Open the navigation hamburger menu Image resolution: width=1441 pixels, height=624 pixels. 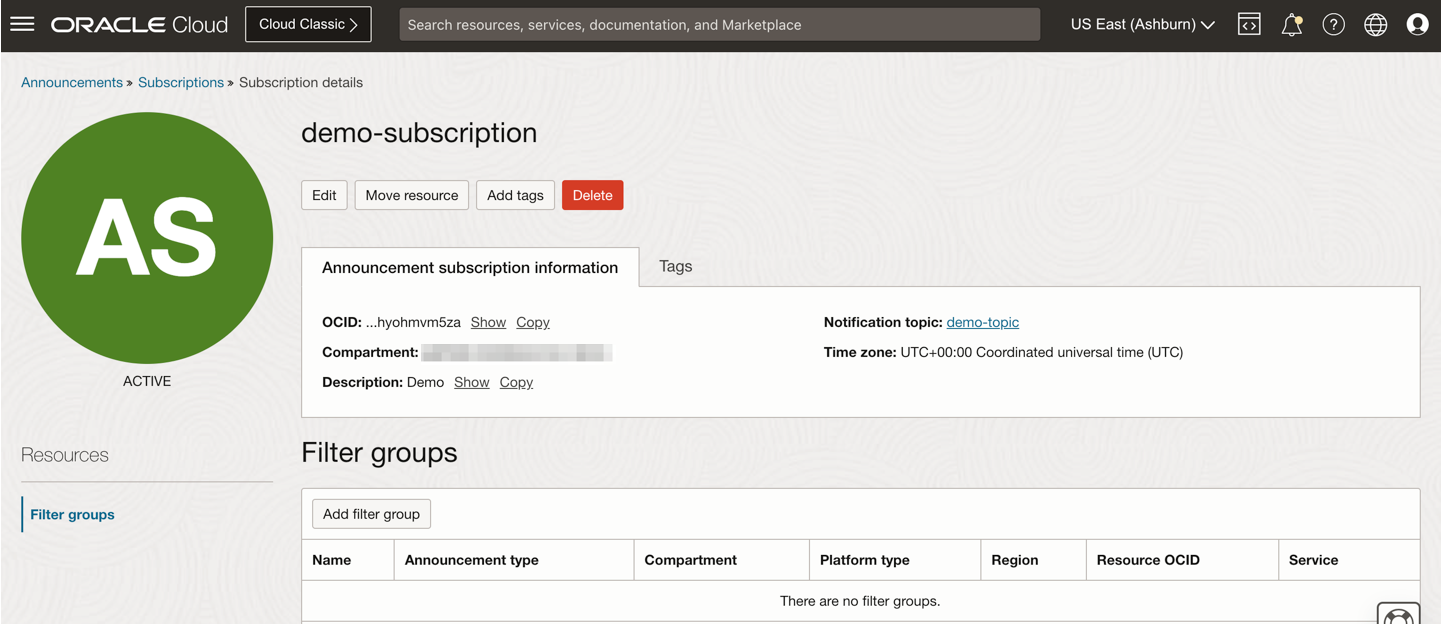pos(22,23)
